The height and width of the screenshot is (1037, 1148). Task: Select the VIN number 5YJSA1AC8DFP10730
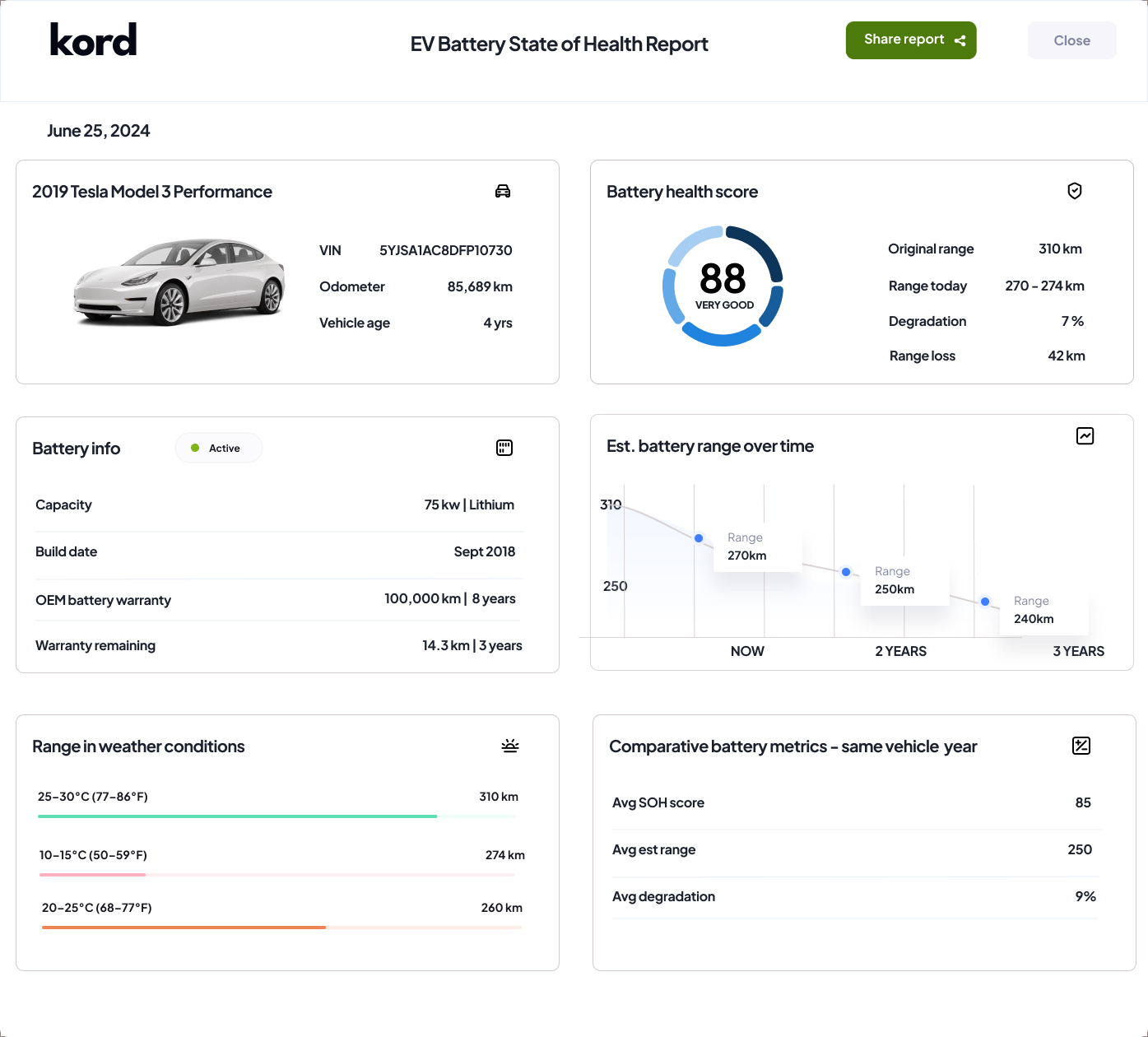[x=445, y=249]
